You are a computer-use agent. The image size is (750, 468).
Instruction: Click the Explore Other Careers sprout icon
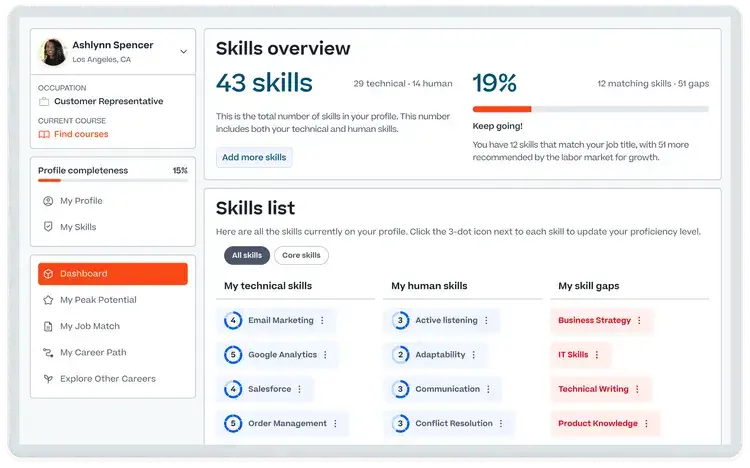click(47, 379)
